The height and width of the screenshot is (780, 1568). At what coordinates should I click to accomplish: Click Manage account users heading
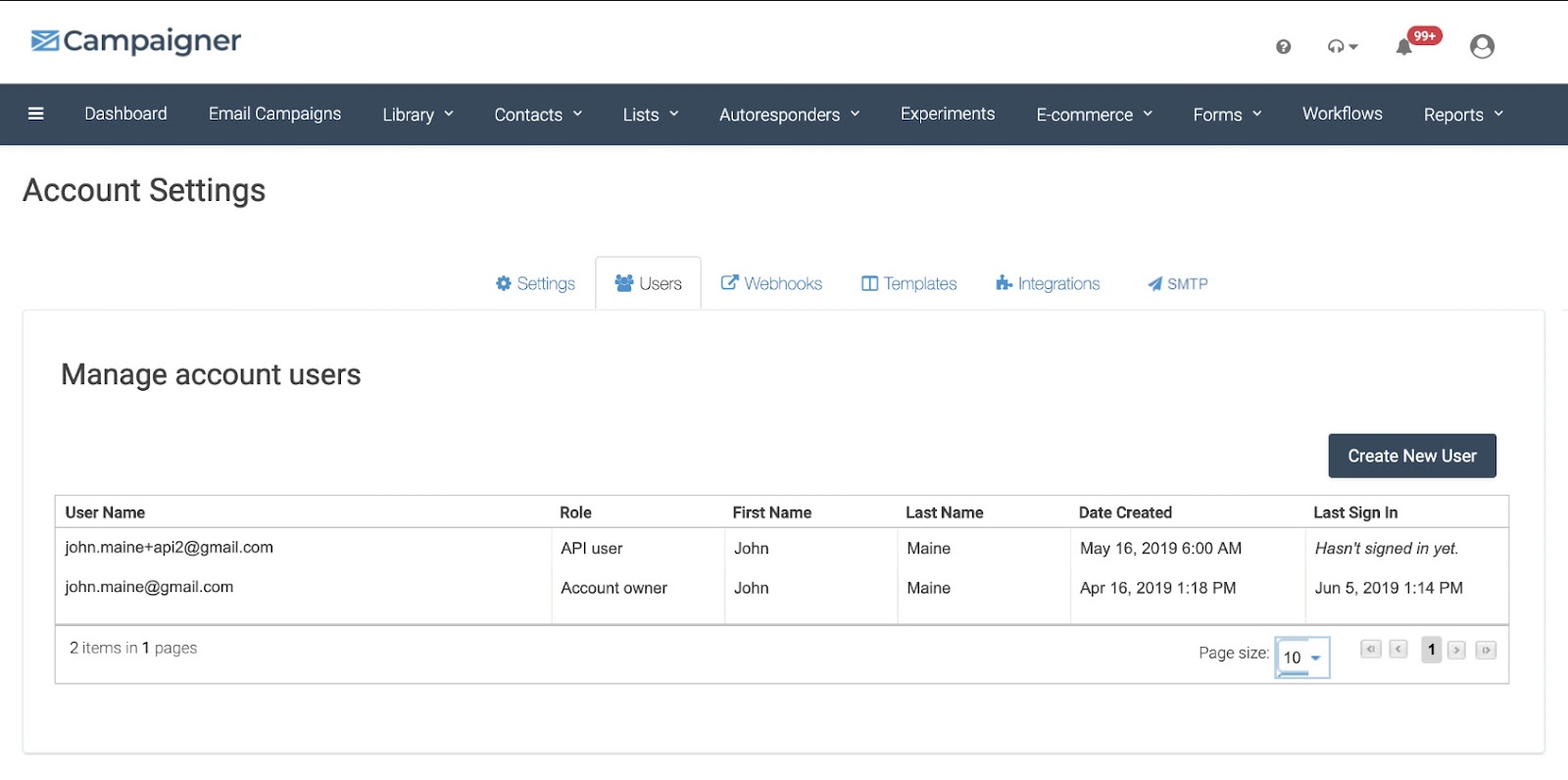tap(211, 374)
